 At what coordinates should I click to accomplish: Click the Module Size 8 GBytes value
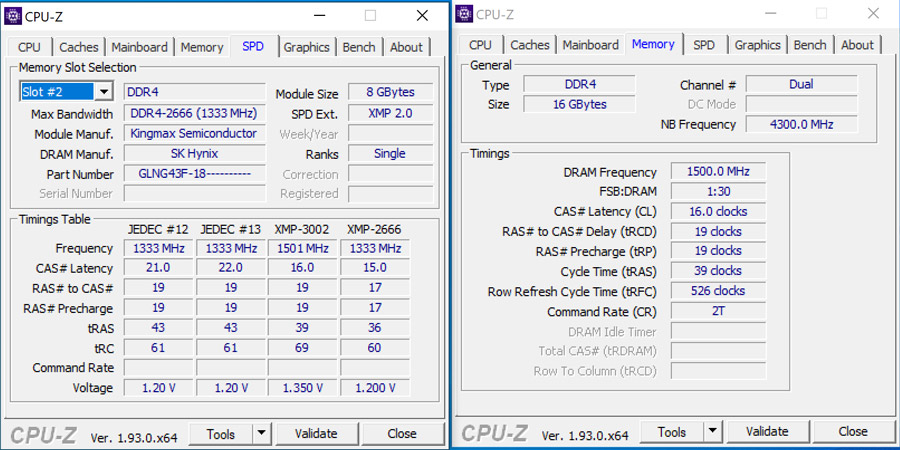tap(390, 92)
